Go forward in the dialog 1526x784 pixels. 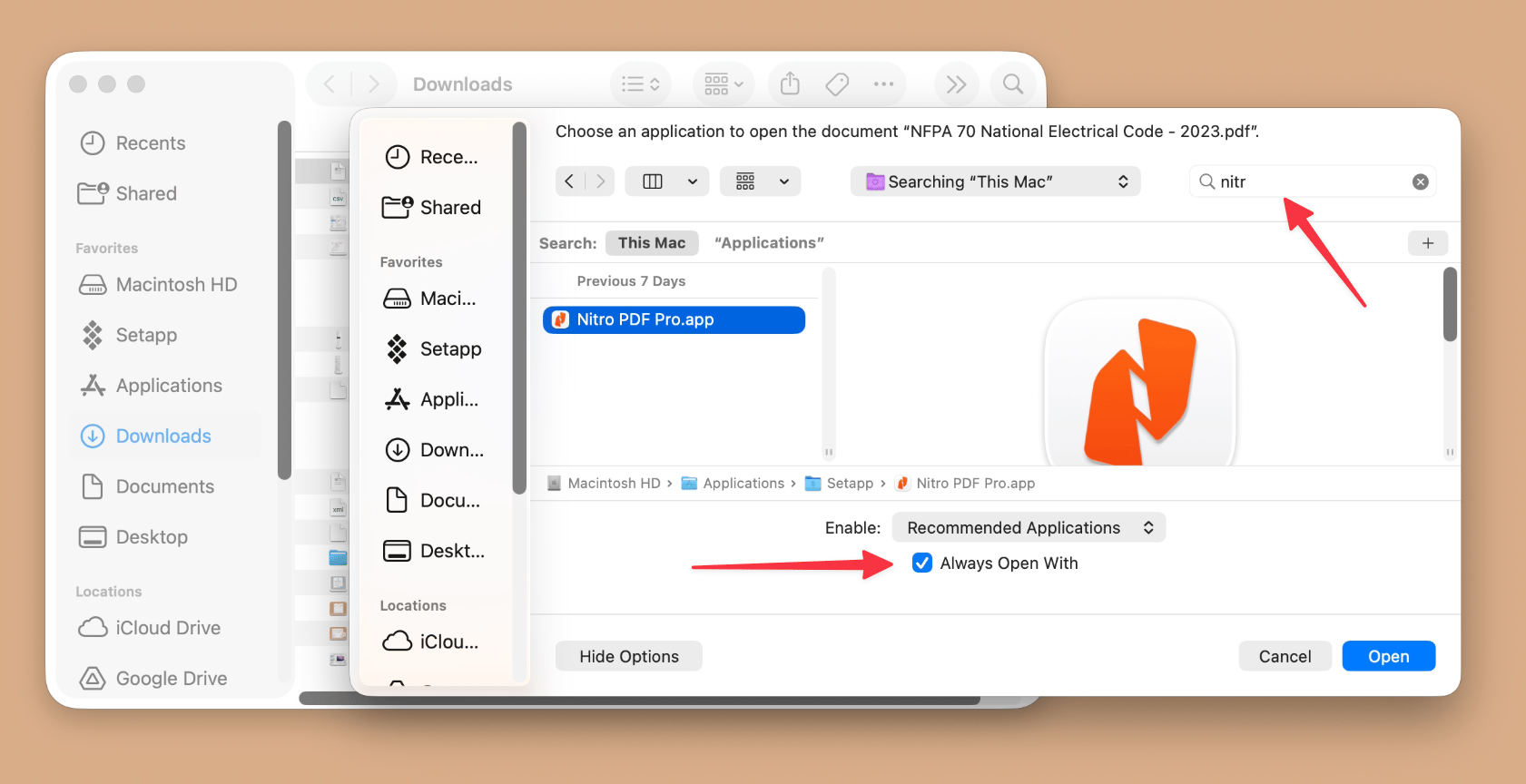pos(600,181)
